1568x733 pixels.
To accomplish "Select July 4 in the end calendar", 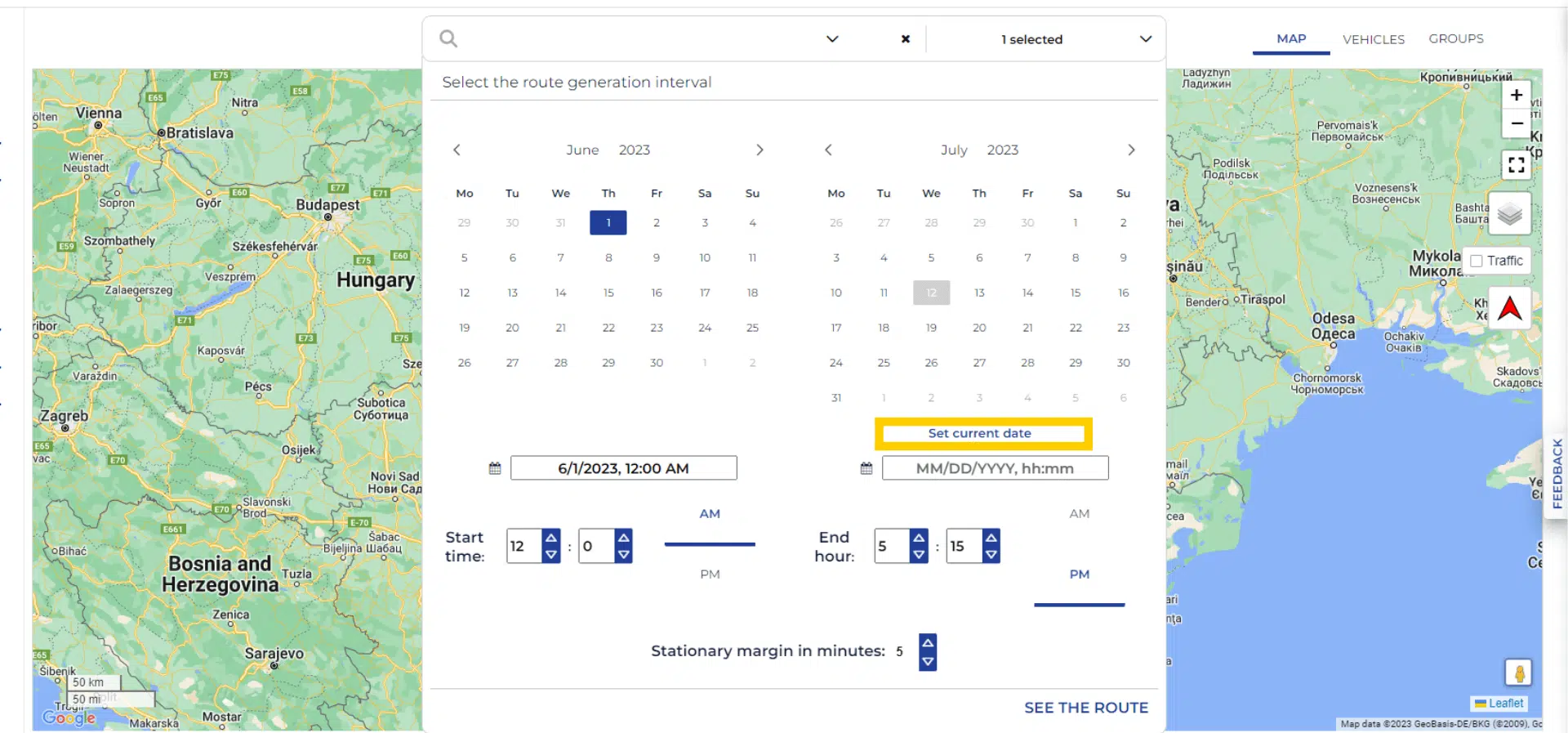I will click(x=884, y=257).
